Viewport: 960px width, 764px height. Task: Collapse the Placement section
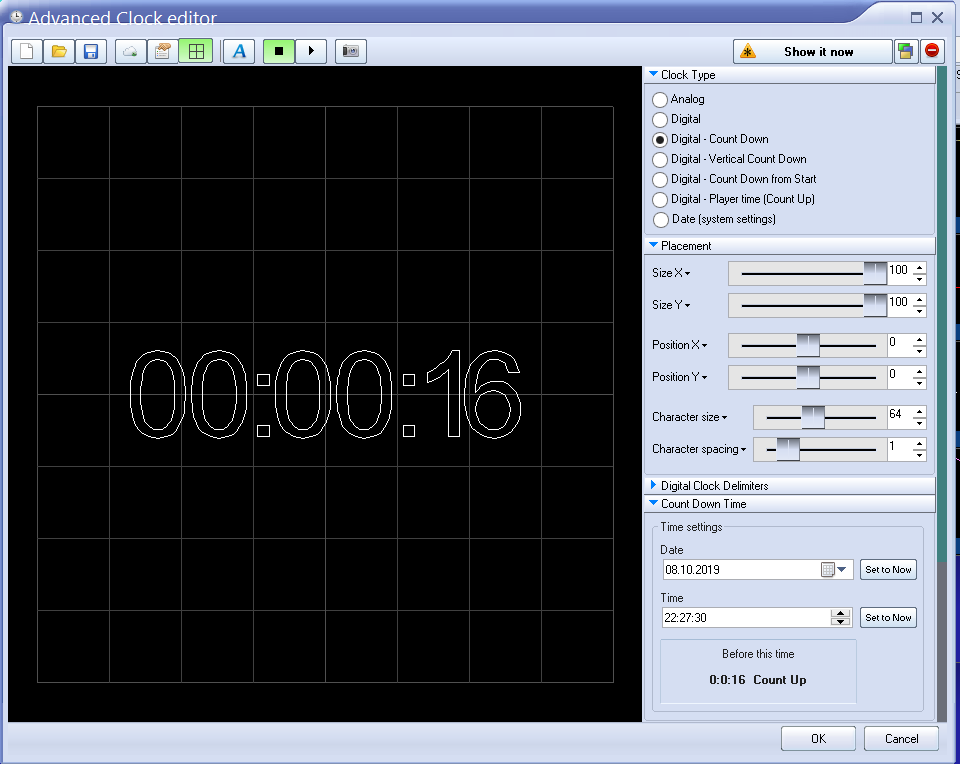coord(686,246)
